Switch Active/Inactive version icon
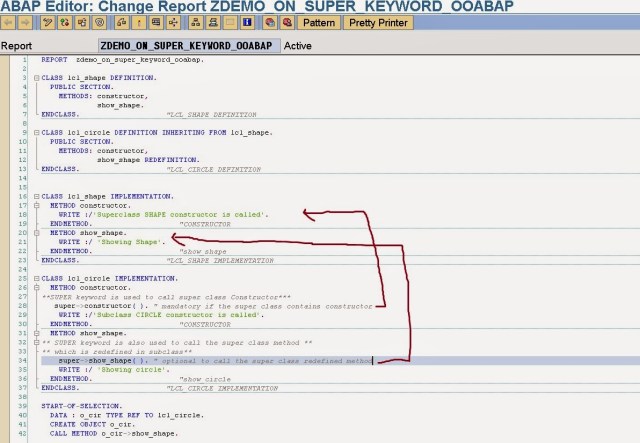This screenshot has height=443, width=640. (x=65, y=22)
